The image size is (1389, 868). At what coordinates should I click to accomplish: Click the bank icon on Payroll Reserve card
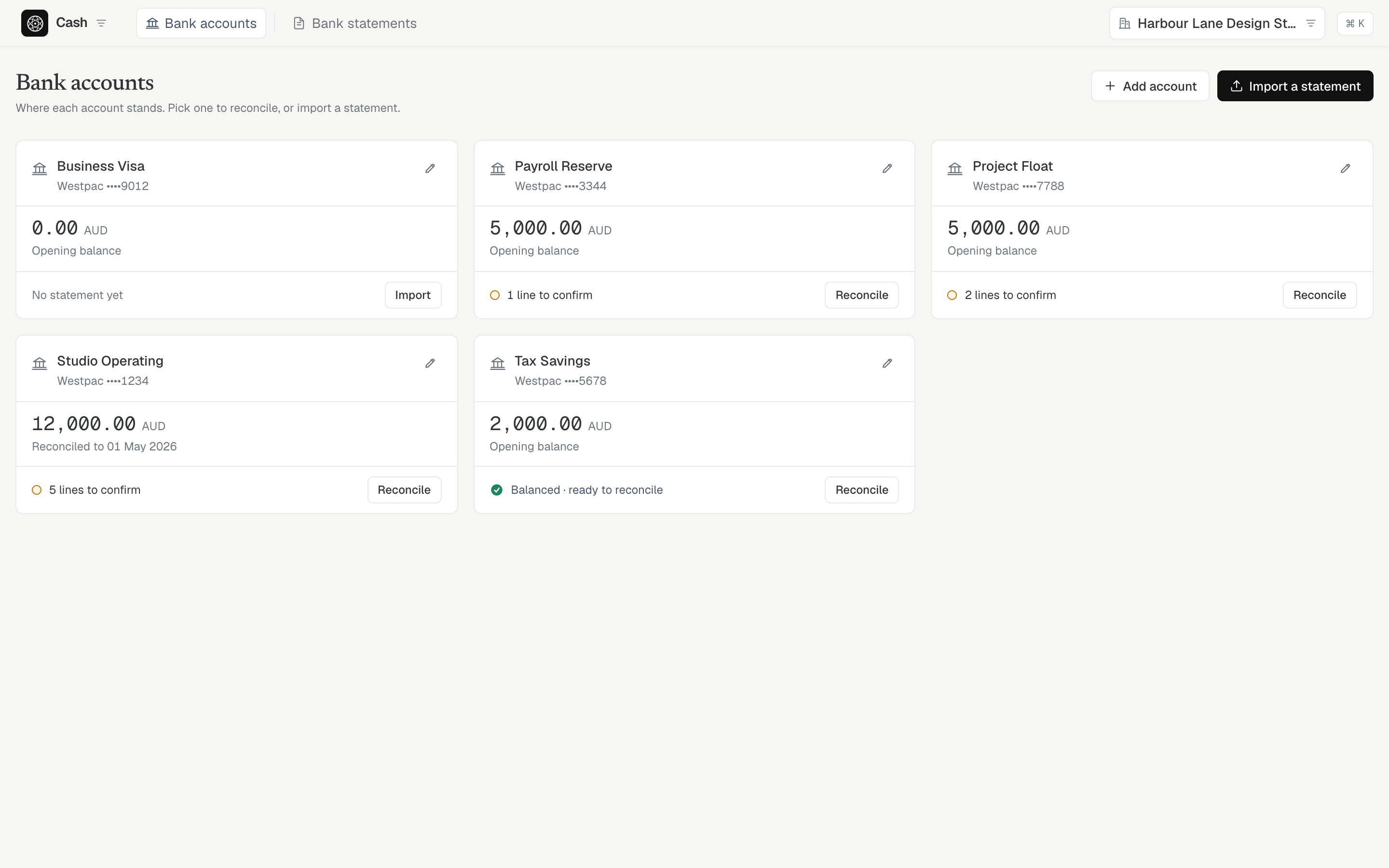click(x=498, y=168)
